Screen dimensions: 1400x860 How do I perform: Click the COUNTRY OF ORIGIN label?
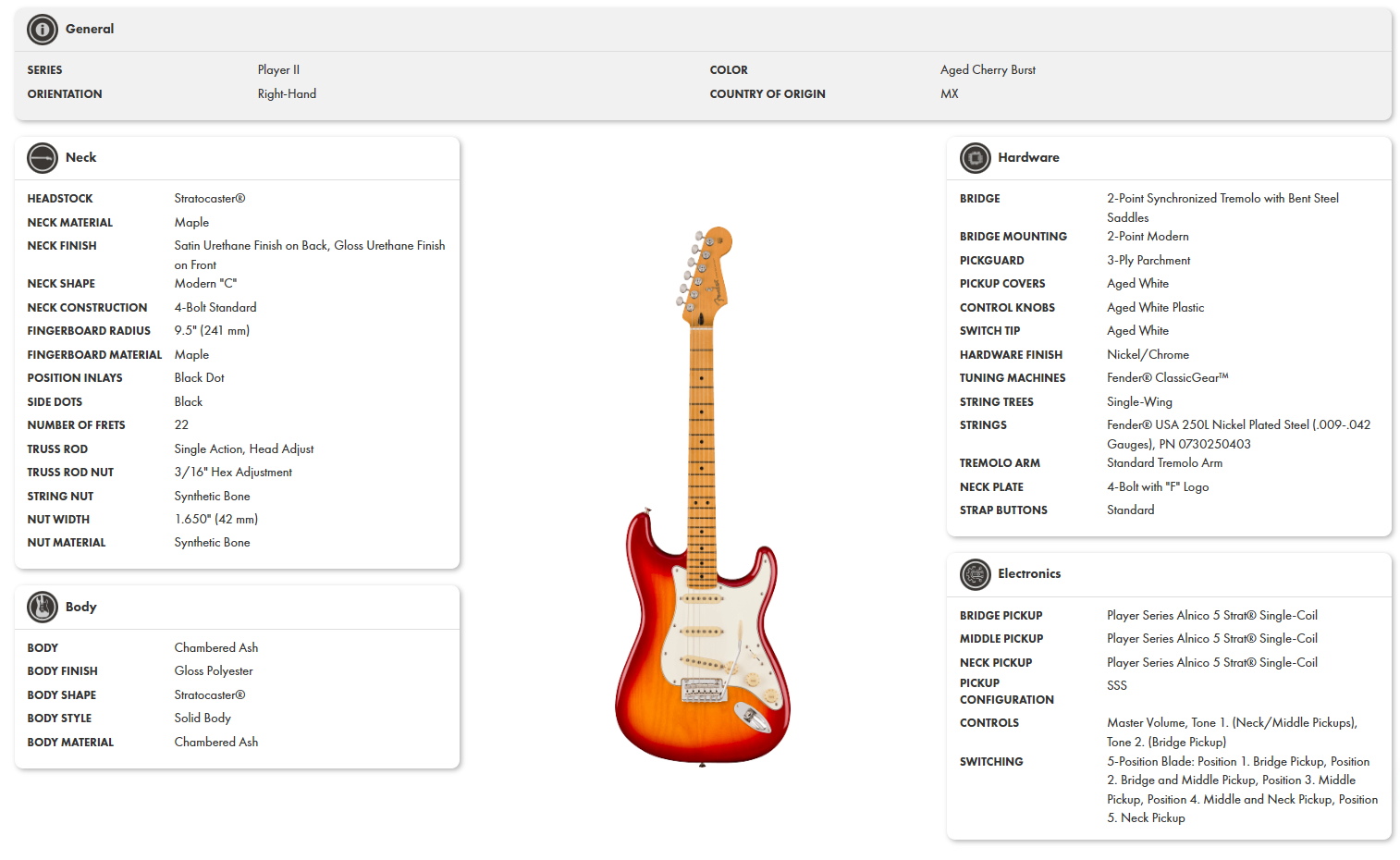click(x=768, y=94)
